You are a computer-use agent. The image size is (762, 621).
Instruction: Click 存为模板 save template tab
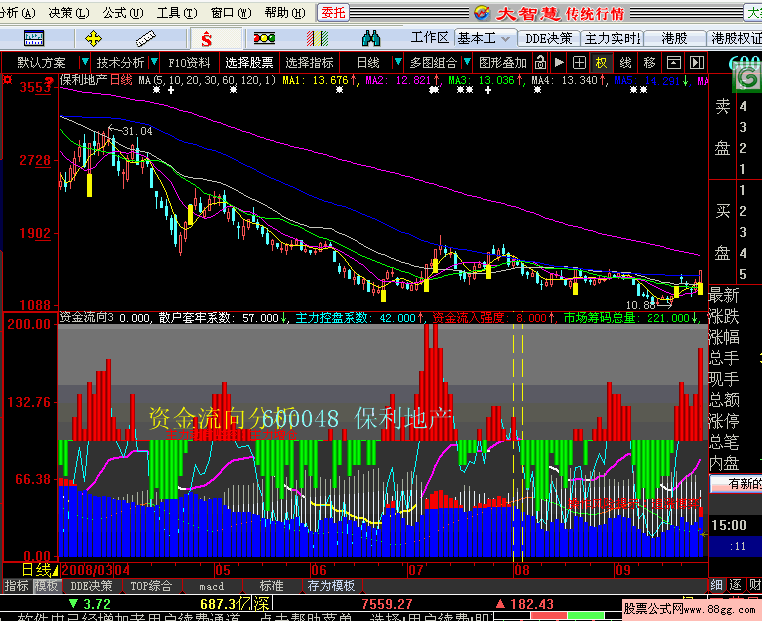[331, 586]
